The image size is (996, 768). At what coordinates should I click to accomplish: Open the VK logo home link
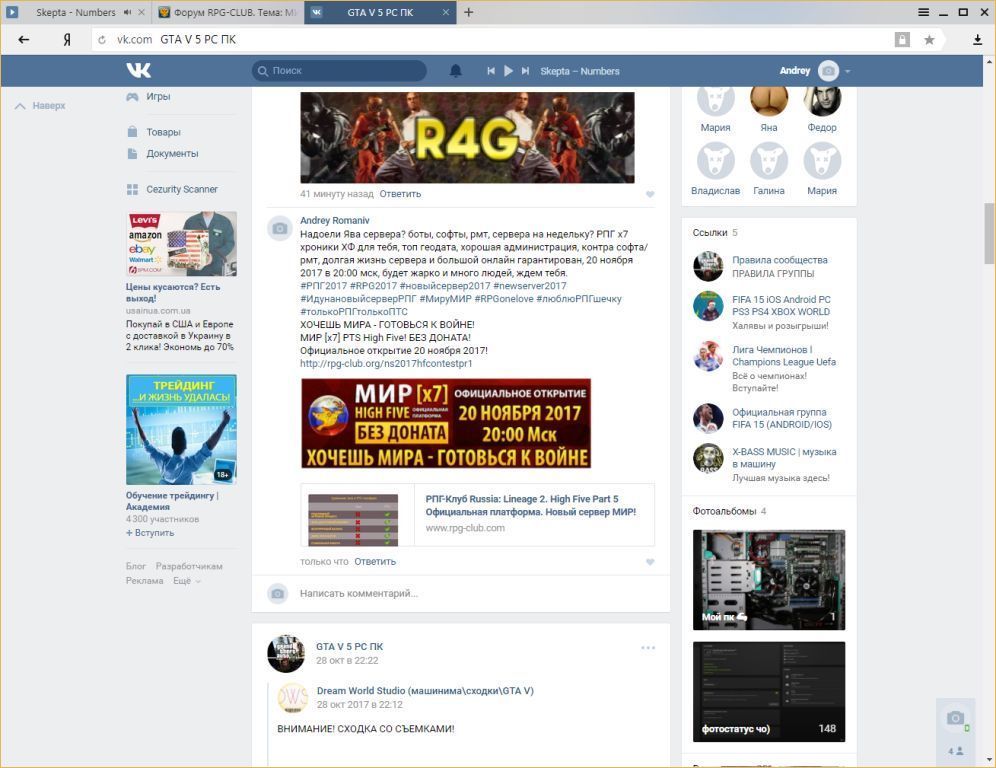click(138, 71)
